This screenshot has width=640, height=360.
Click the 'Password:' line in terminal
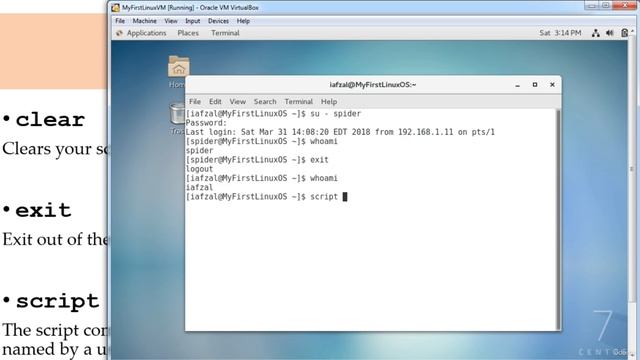point(206,123)
